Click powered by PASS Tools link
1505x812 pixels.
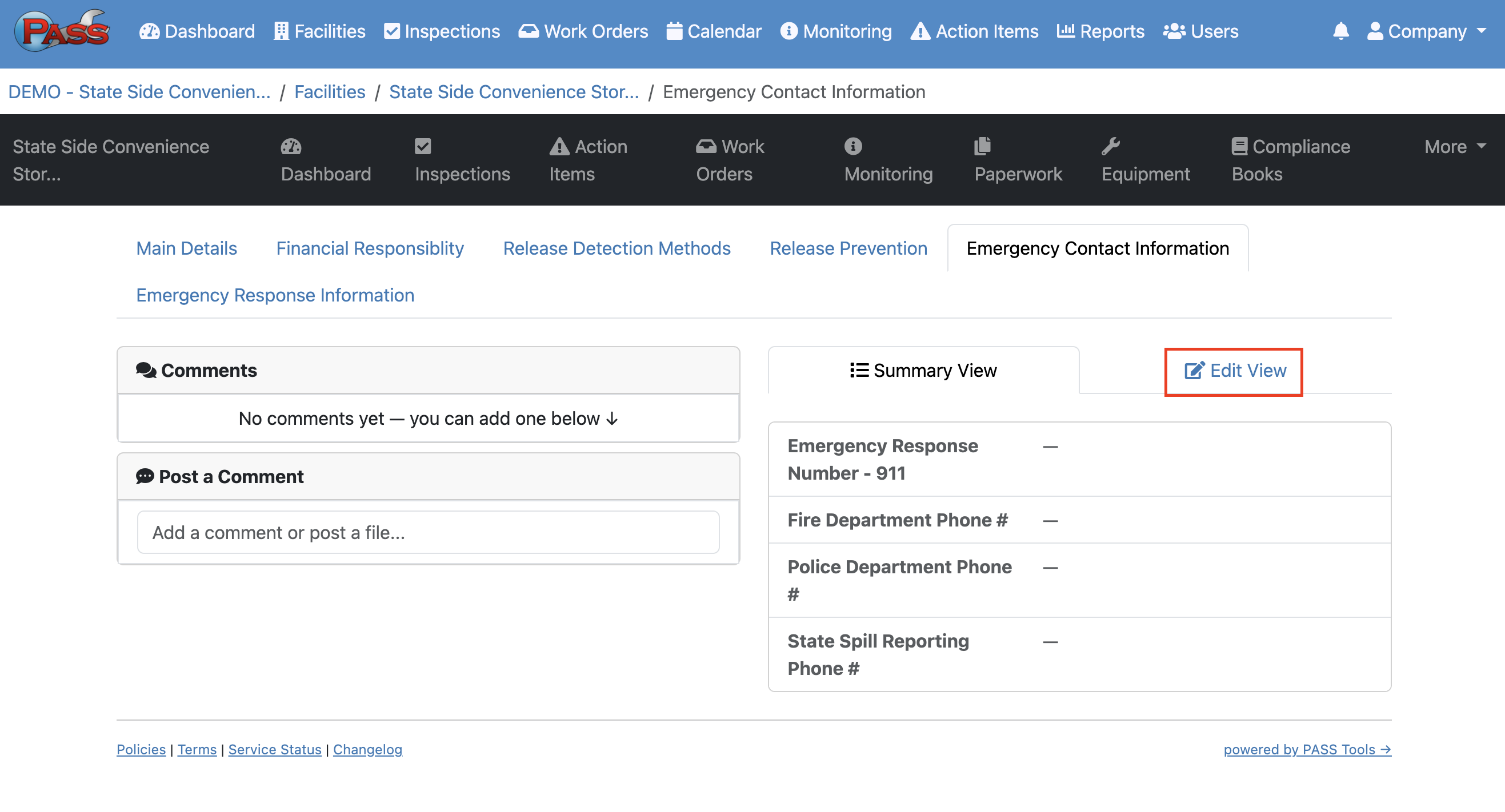[x=1307, y=749]
